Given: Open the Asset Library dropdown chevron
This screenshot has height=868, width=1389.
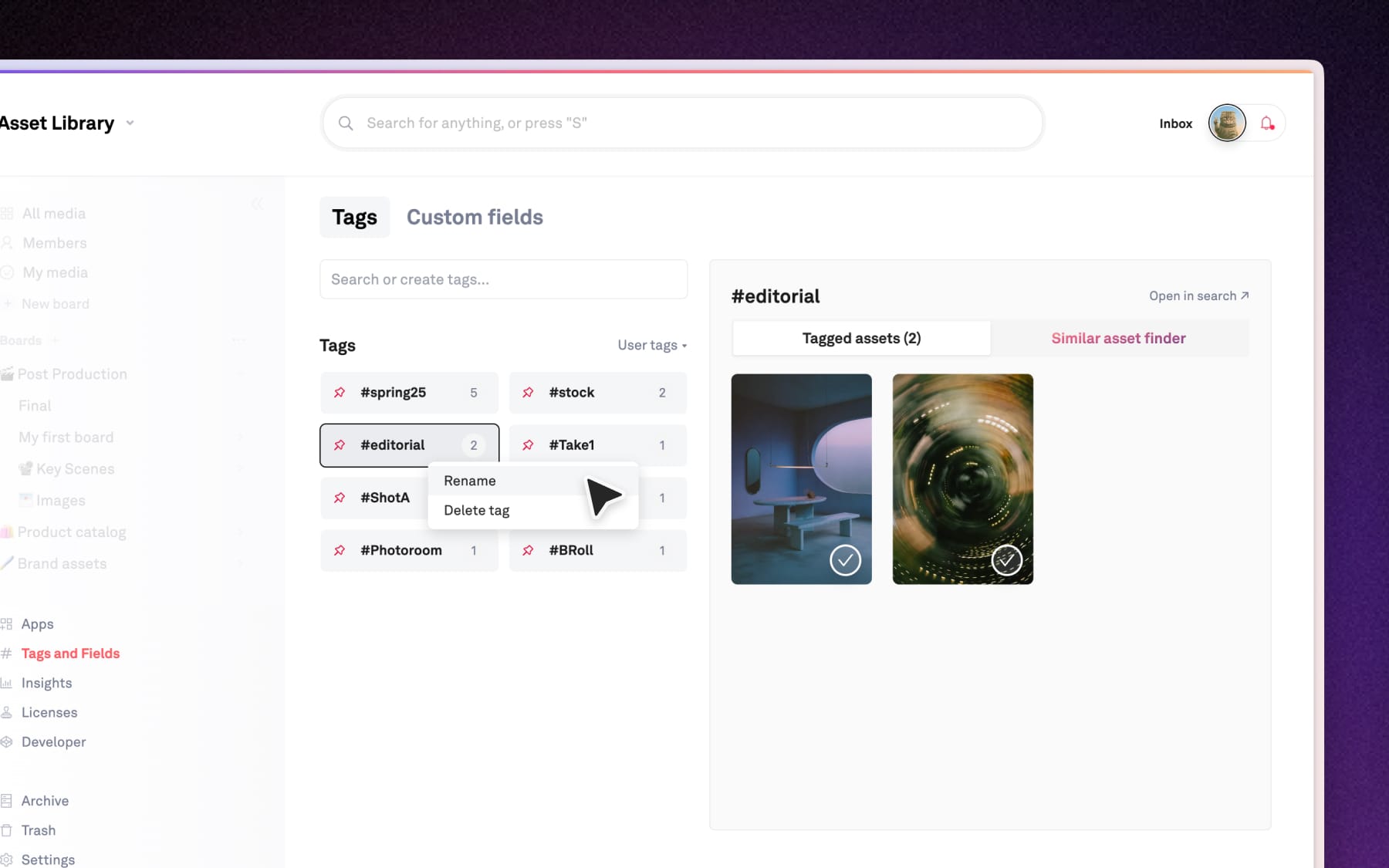Looking at the screenshot, I should click(x=130, y=123).
